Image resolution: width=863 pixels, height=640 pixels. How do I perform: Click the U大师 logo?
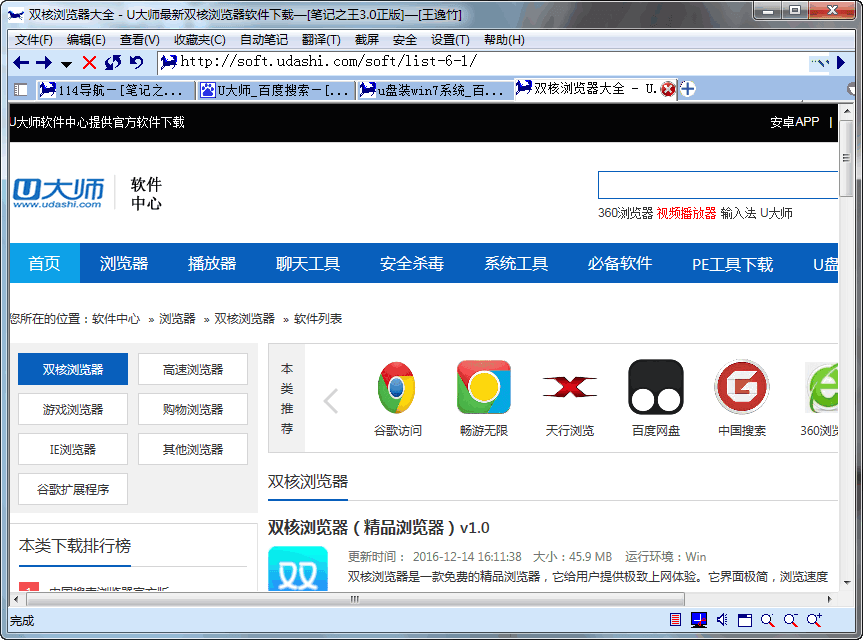pos(58,193)
